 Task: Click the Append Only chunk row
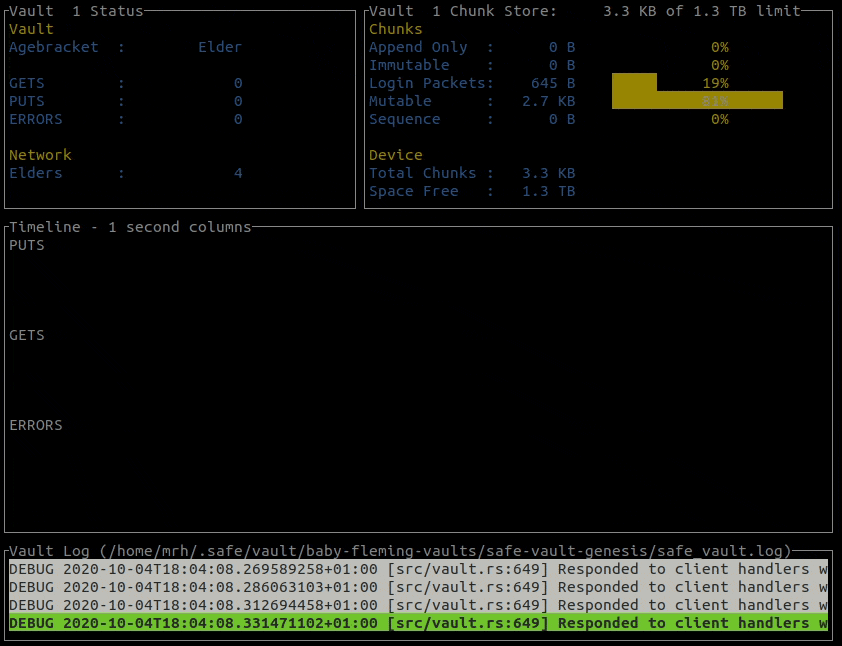click(549, 47)
